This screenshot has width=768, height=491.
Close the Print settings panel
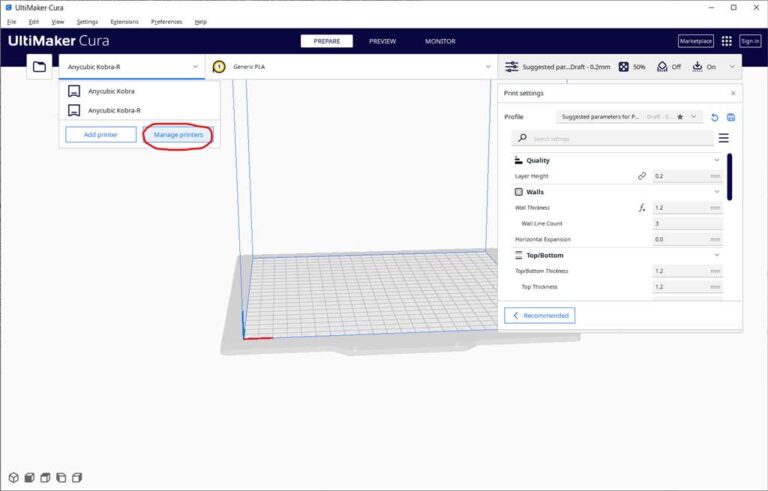(x=733, y=93)
